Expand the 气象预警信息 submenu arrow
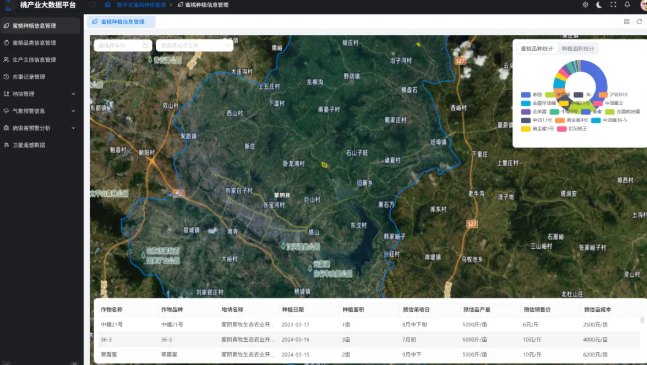The image size is (647, 365). coord(73,111)
